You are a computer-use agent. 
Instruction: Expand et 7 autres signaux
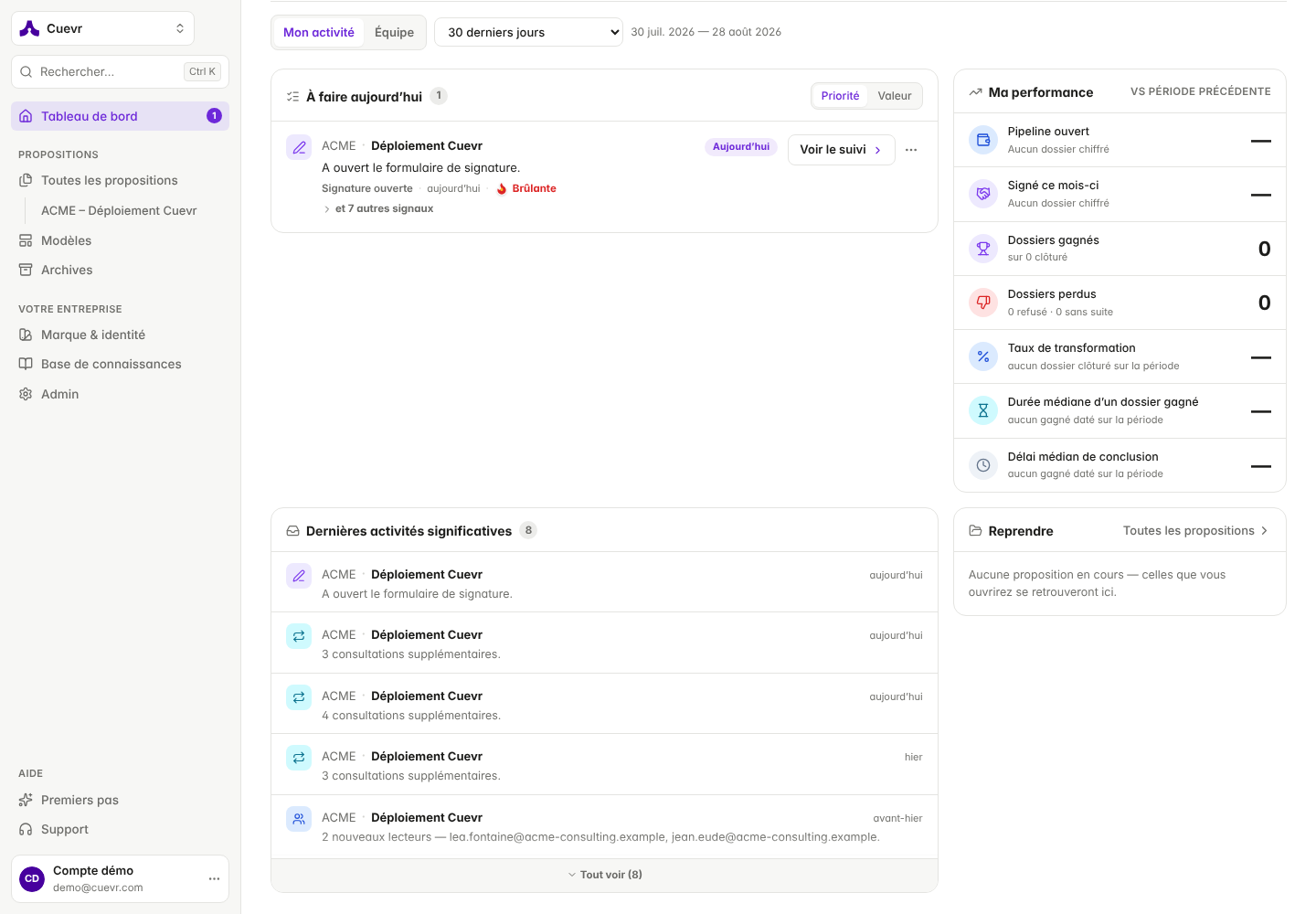pos(378,208)
